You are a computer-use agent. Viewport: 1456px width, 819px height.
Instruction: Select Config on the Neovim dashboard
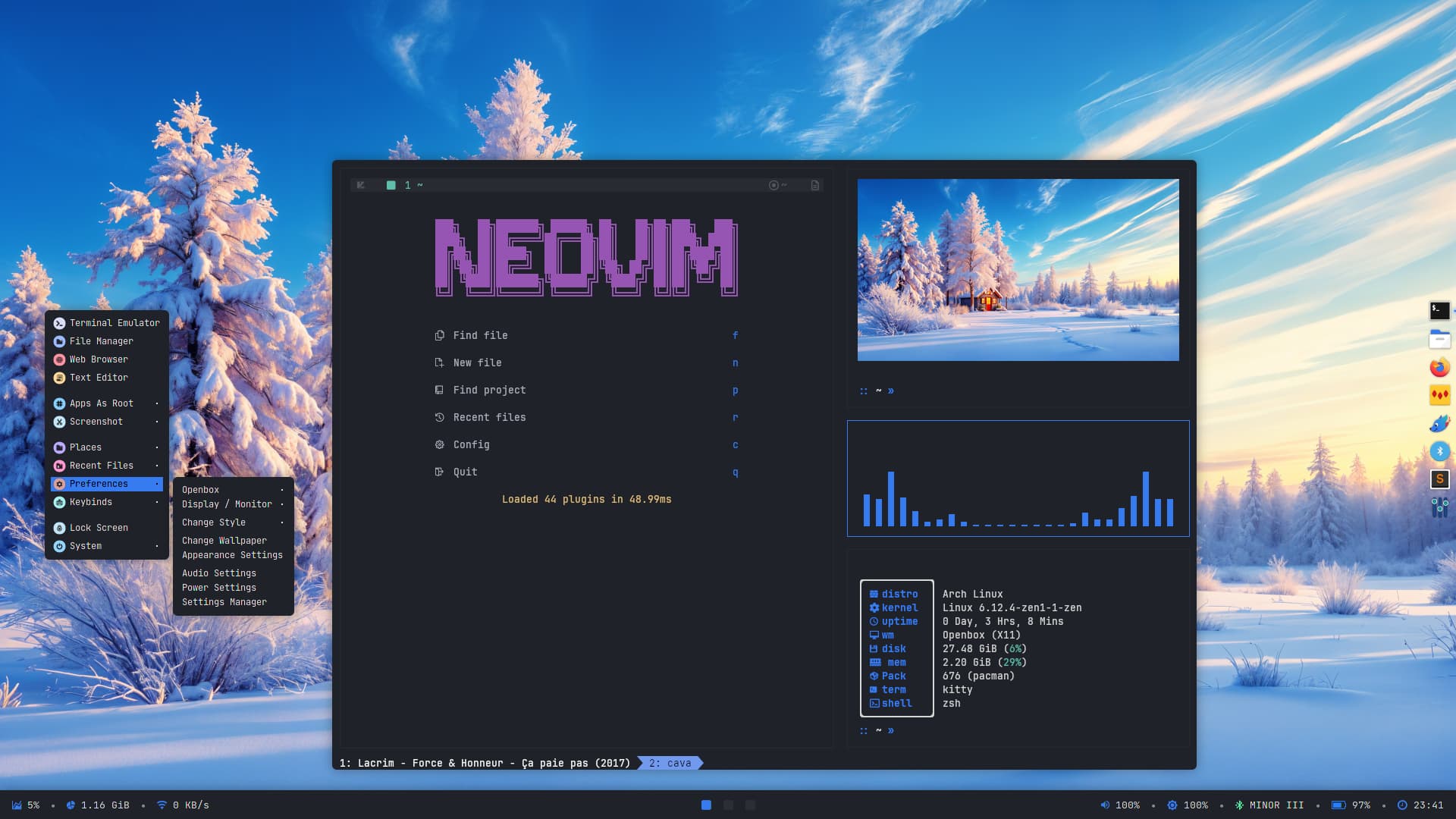tap(586, 444)
